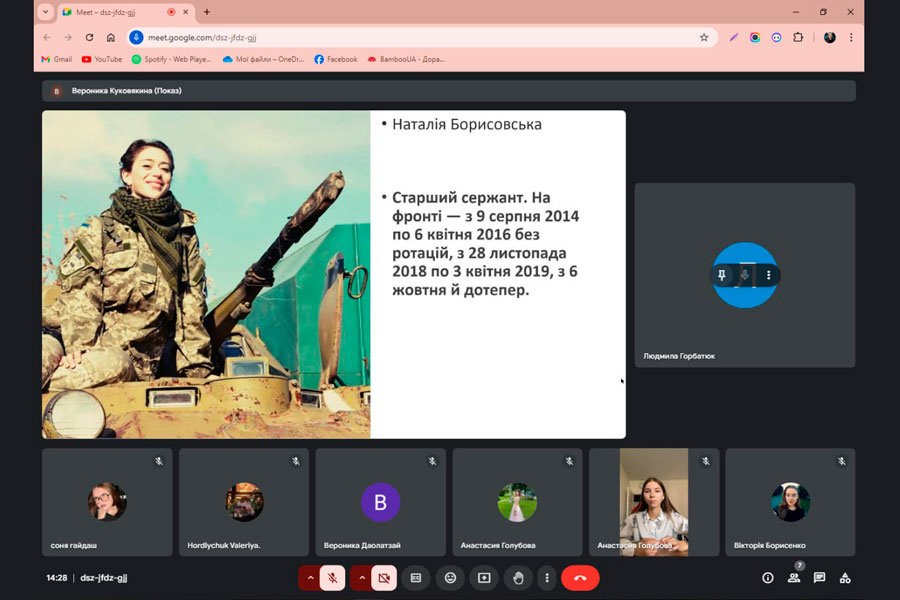
Task: Click the microphone site permissions icon in address bar
Action: (136, 37)
